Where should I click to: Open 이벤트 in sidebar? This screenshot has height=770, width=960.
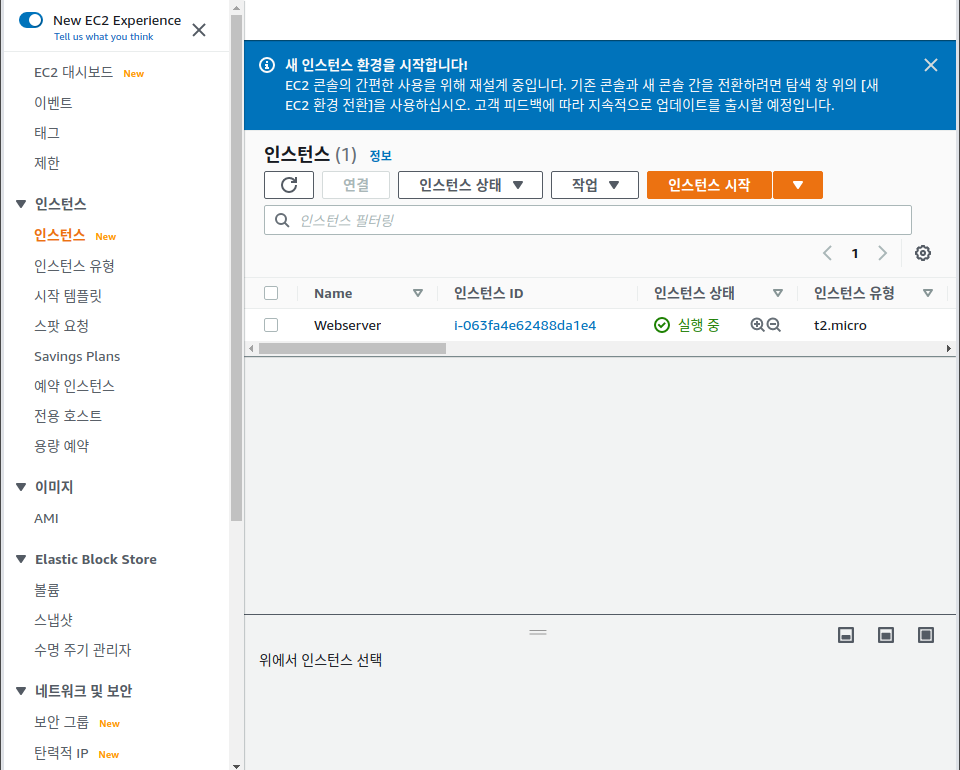(53, 103)
